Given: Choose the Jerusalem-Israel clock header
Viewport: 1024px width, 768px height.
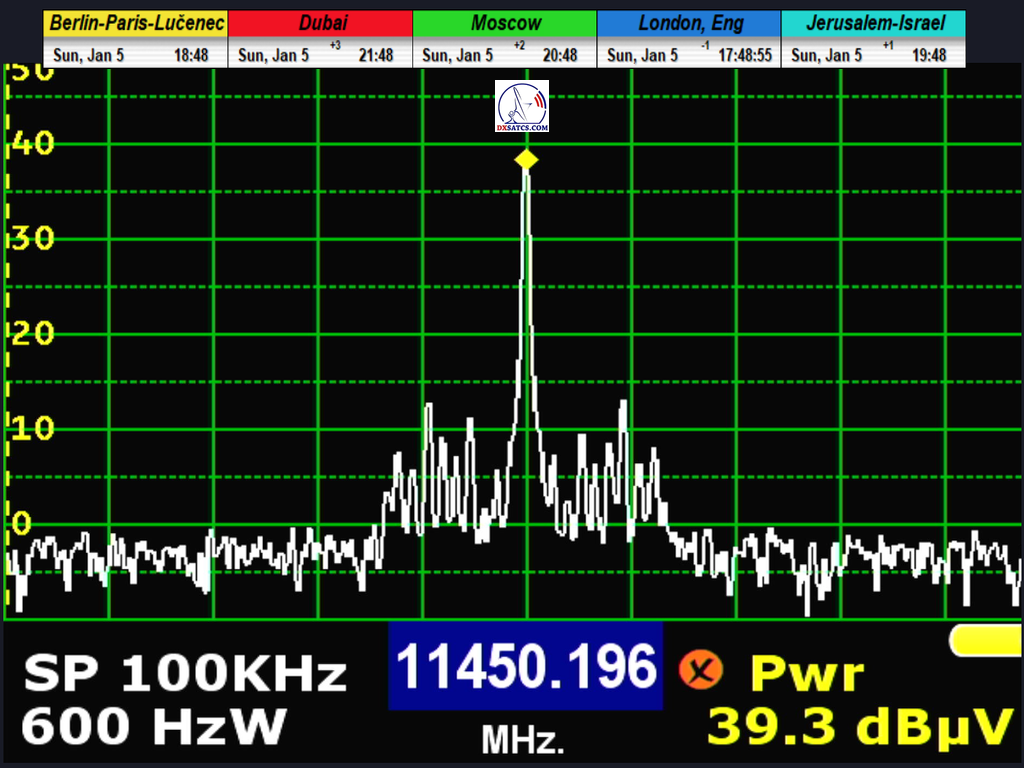Looking at the screenshot, I should pos(873,23).
